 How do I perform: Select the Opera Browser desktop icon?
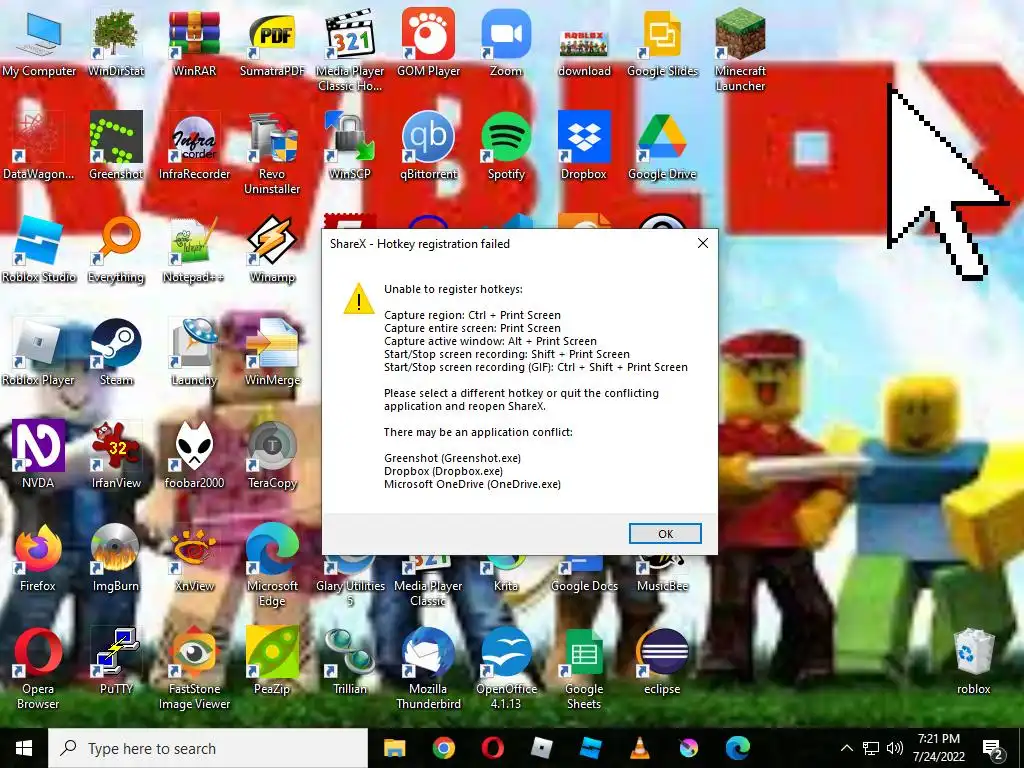pyautogui.click(x=39, y=668)
